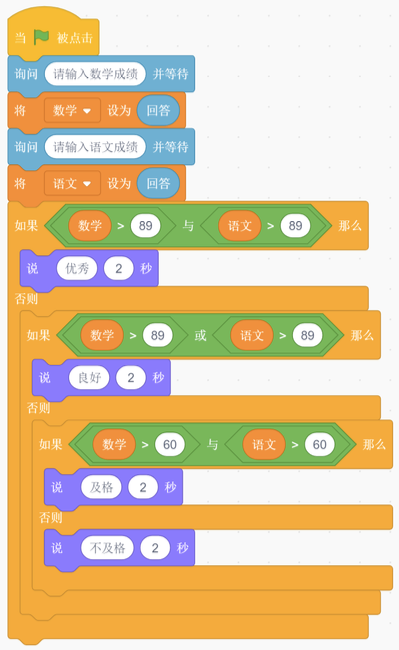Click the 60 value after 语文 comparison
The height and width of the screenshot is (650, 399).
tap(319, 445)
